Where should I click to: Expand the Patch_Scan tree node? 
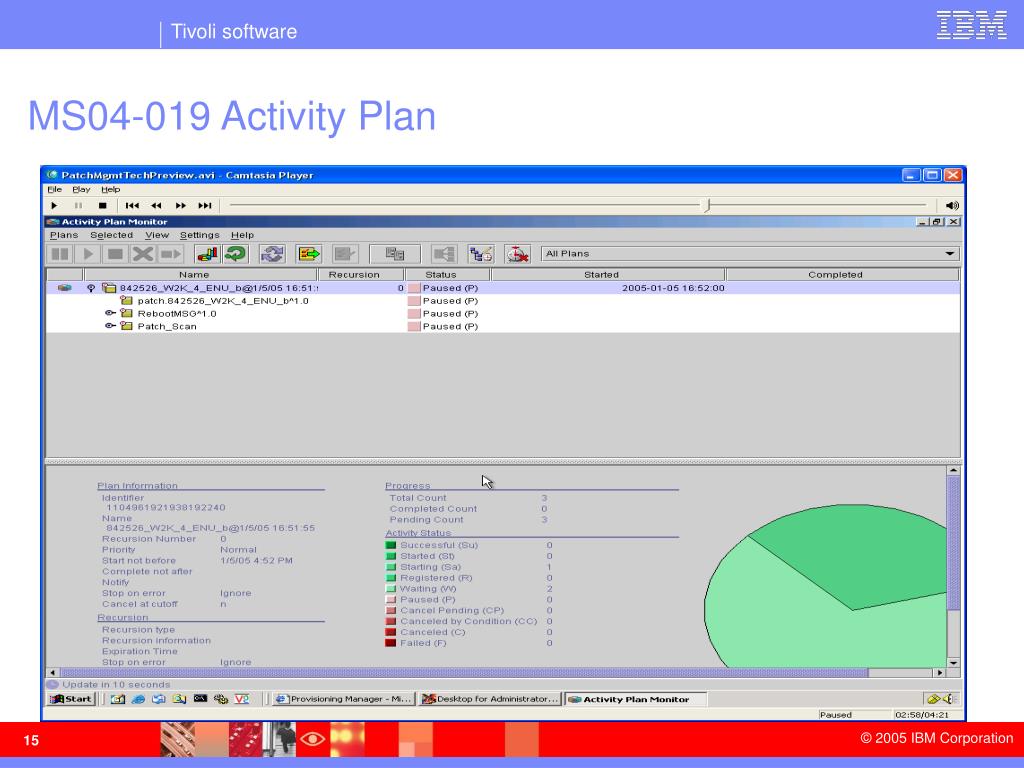[110, 326]
